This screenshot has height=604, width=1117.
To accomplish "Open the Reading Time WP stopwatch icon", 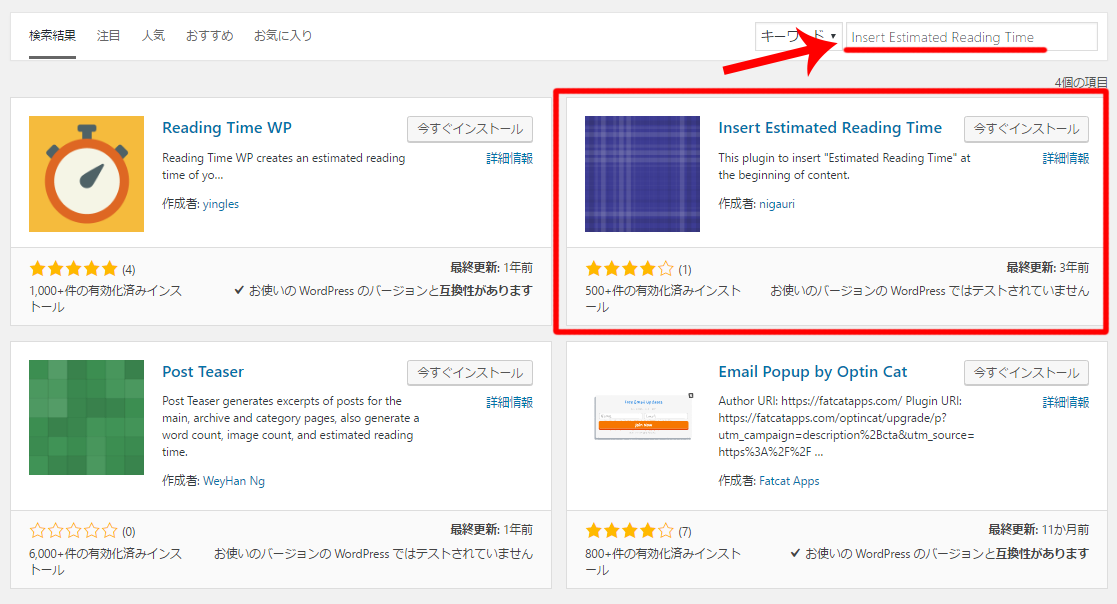I will pos(86,174).
